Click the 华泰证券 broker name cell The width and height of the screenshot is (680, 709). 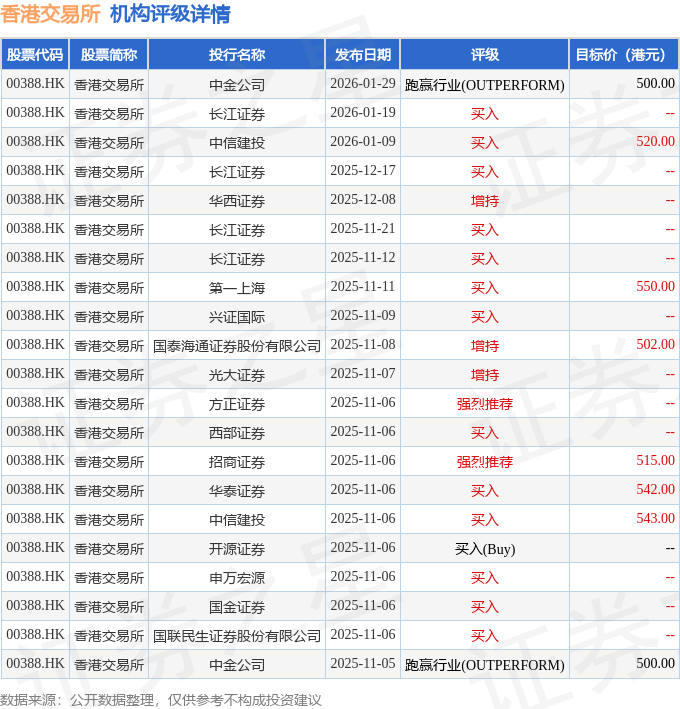pyautogui.click(x=236, y=491)
